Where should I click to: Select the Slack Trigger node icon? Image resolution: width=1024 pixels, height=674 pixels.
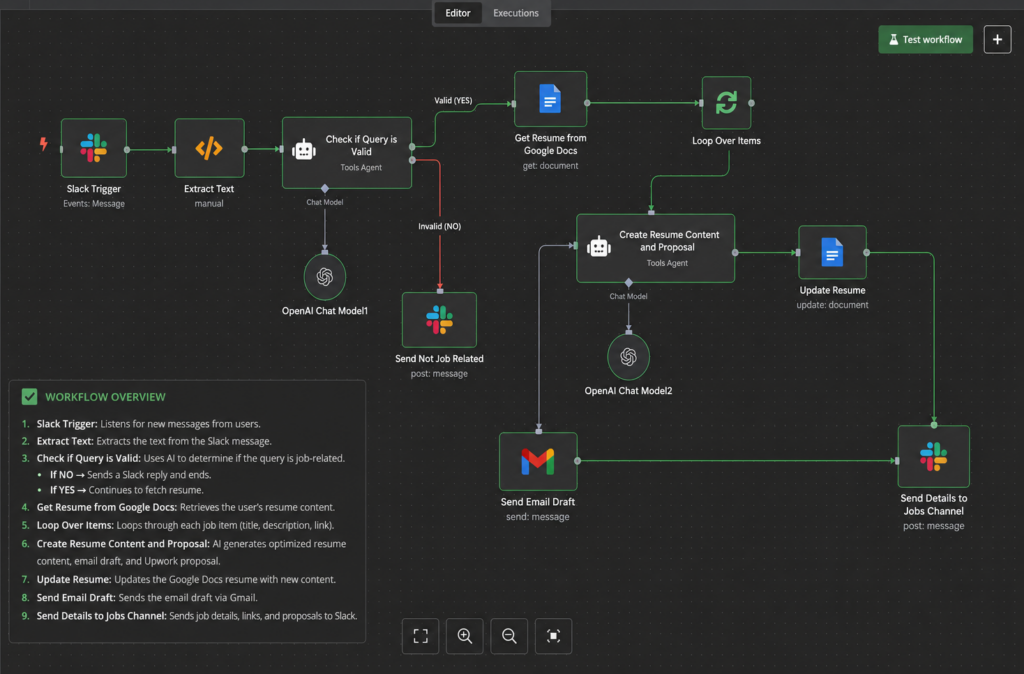click(x=94, y=148)
